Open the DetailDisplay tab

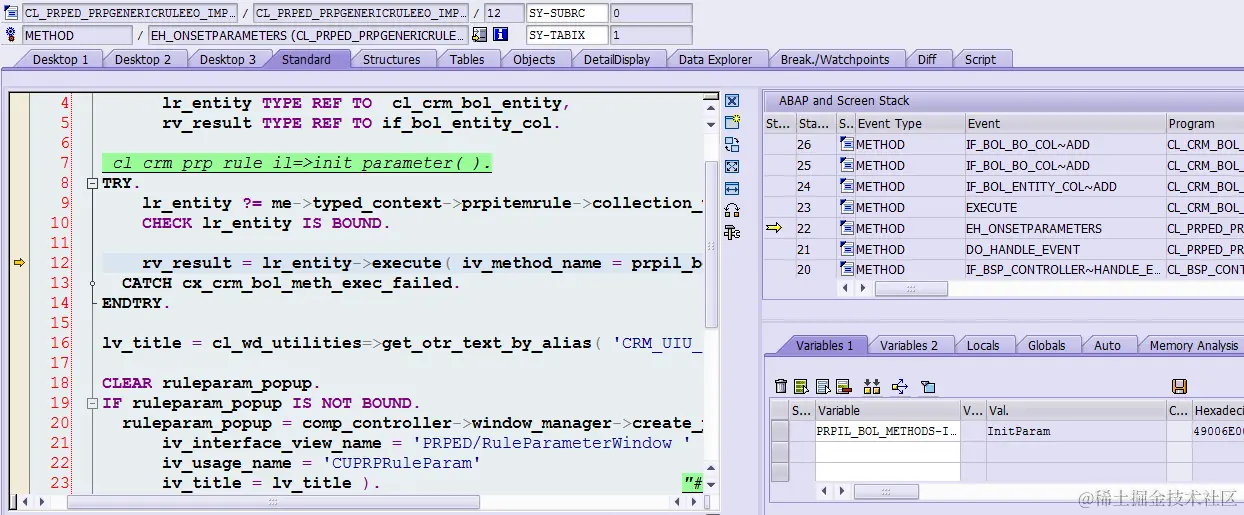[x=617, y=59]
